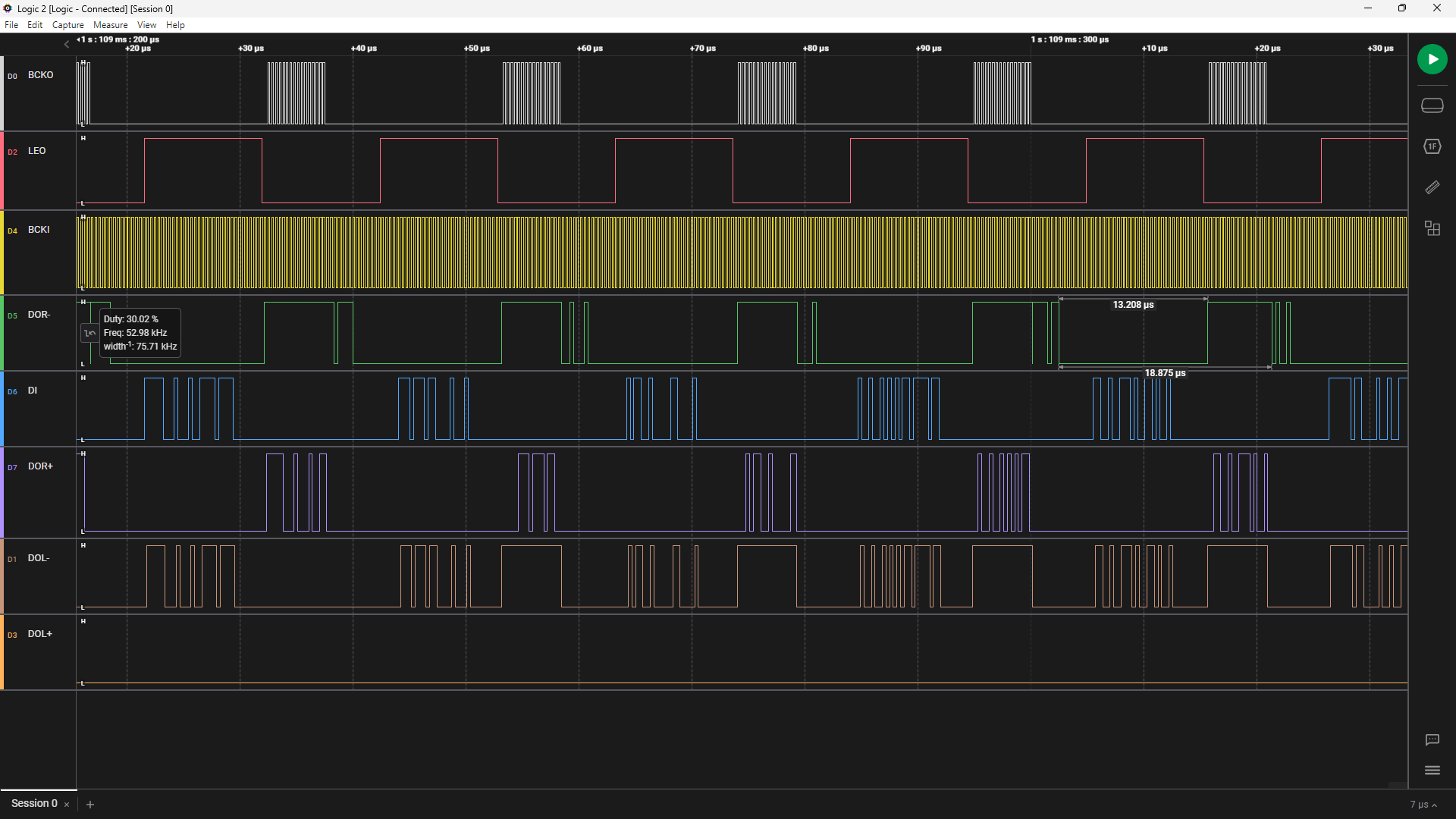Click the D1 channel index
Screen dimensions: 1456x819
point(12,559)
